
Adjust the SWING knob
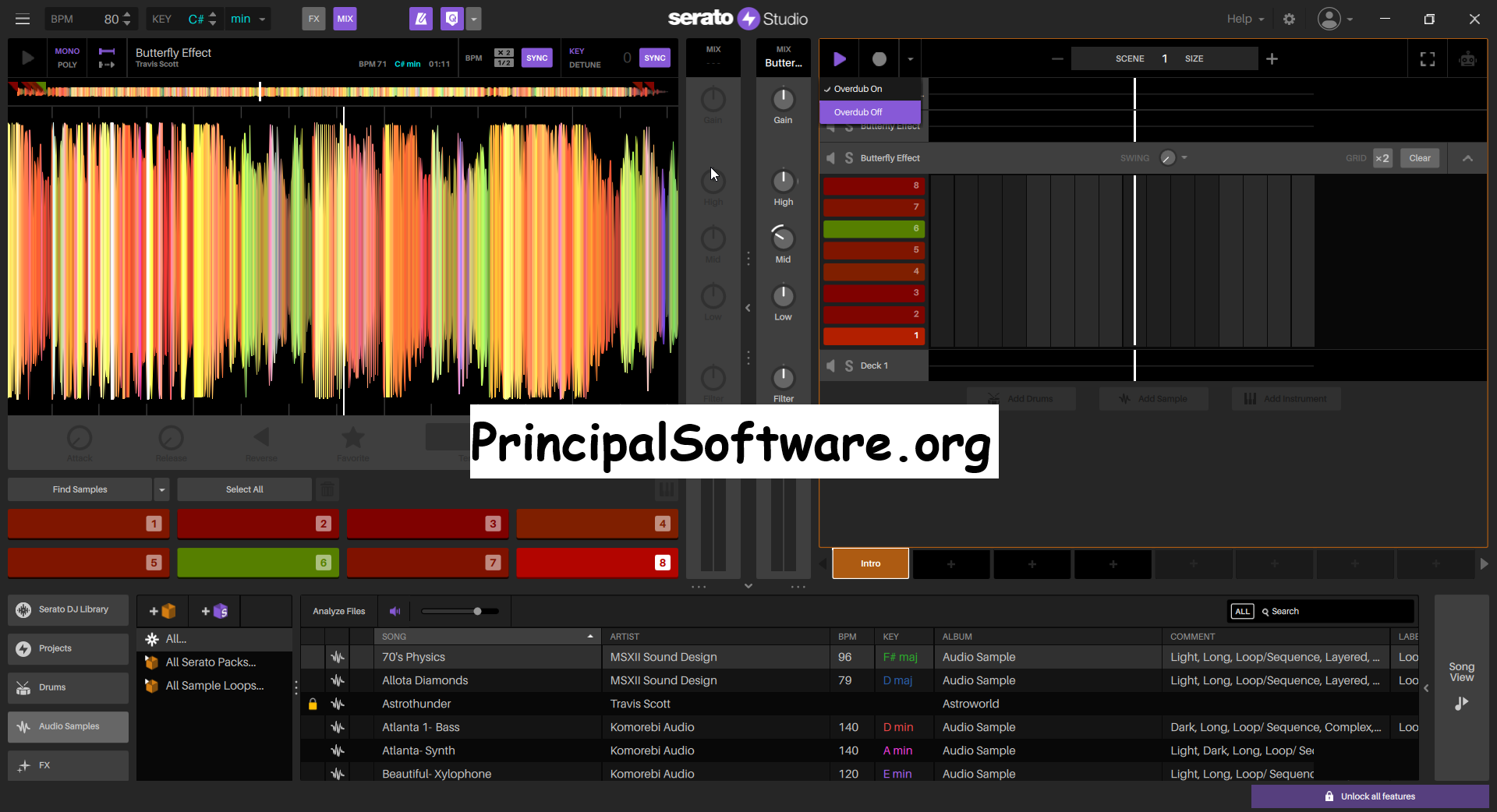click(x=1167, y=158)
